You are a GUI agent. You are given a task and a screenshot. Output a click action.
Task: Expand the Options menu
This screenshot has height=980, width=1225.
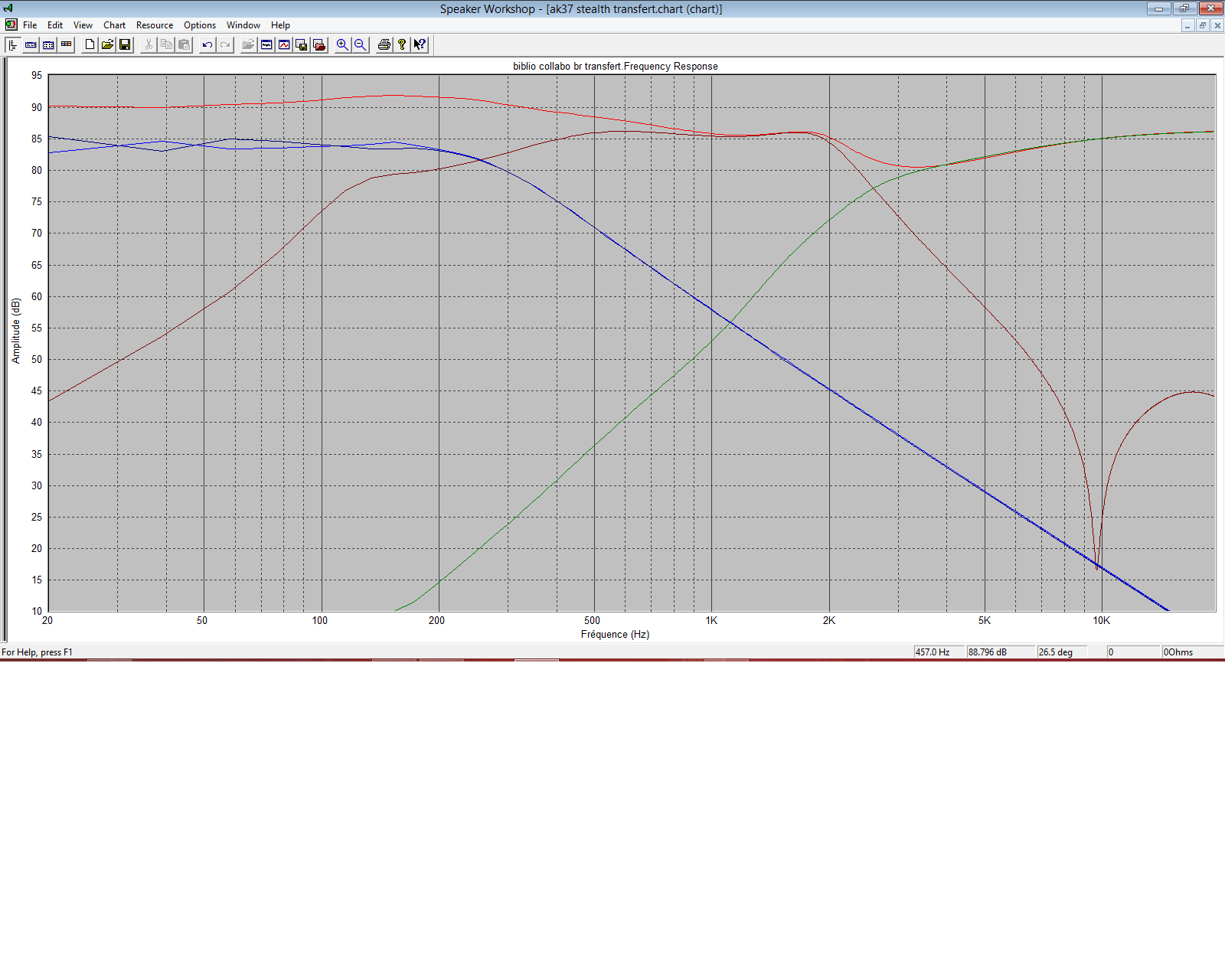click(199, 25)
